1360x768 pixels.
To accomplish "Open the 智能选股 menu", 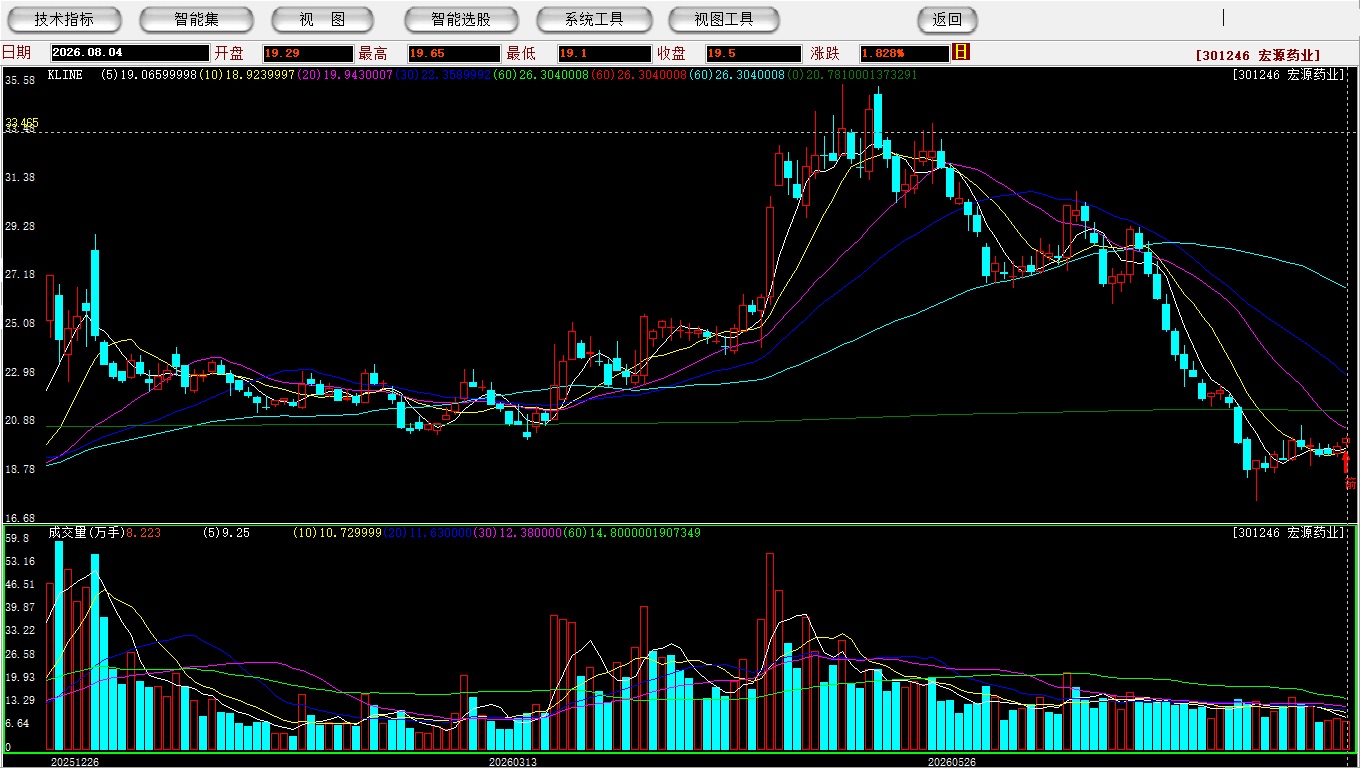I will 461,19.
